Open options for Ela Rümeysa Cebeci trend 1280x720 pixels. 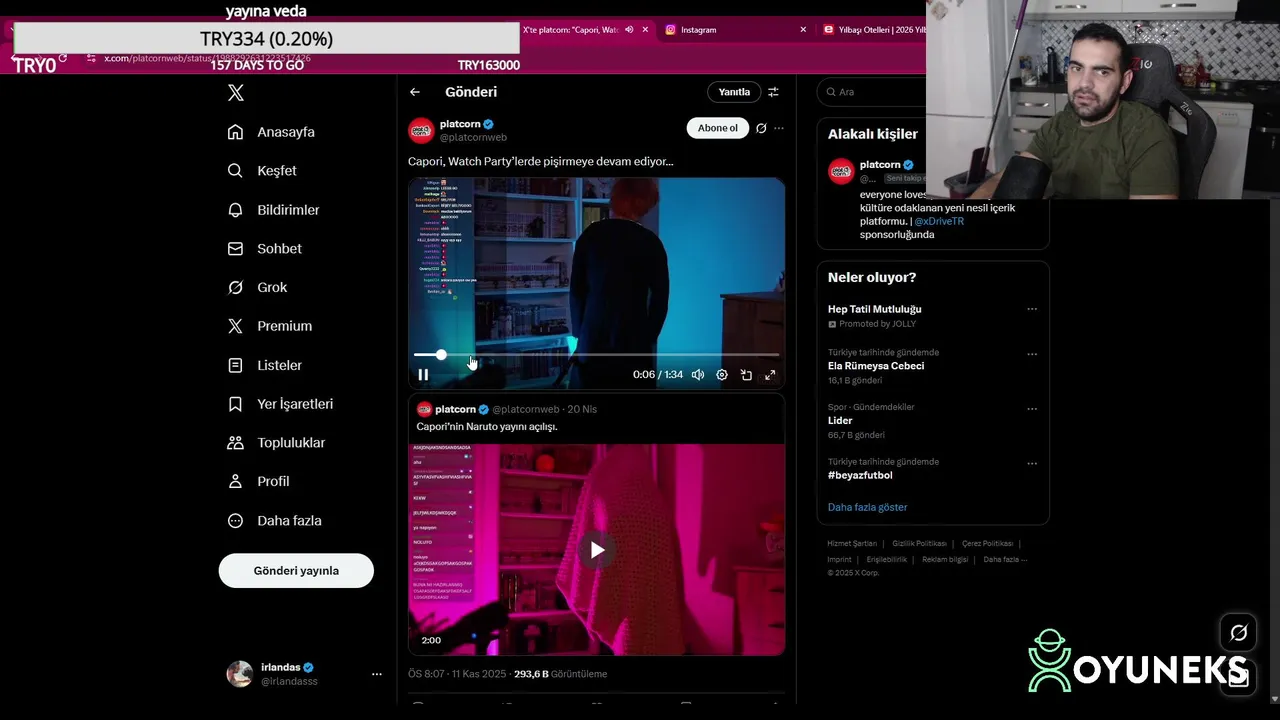tap(1032, 354)
